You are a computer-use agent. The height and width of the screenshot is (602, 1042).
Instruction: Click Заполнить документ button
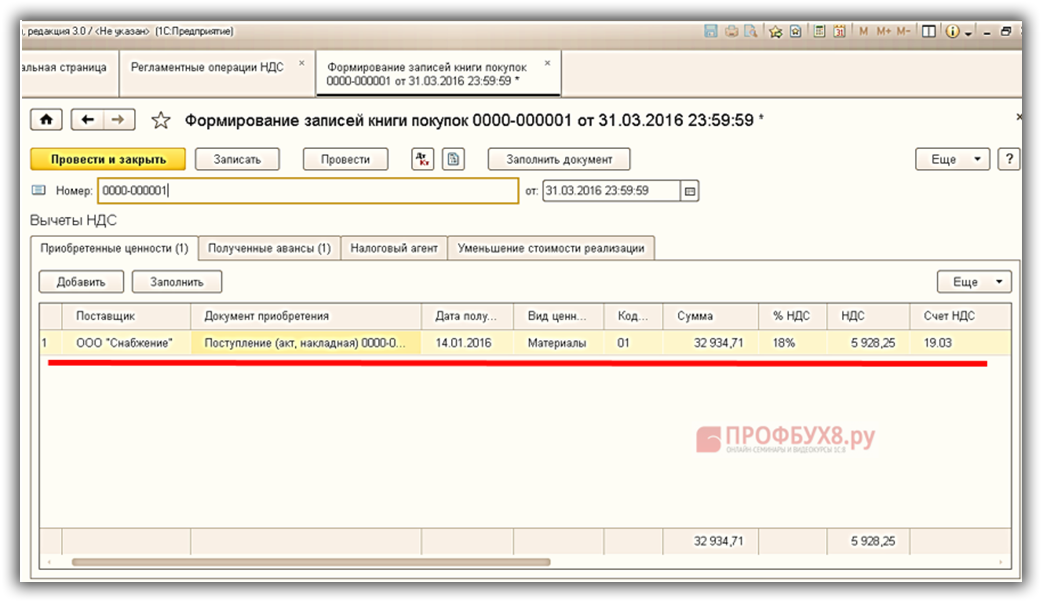point(559,159)
